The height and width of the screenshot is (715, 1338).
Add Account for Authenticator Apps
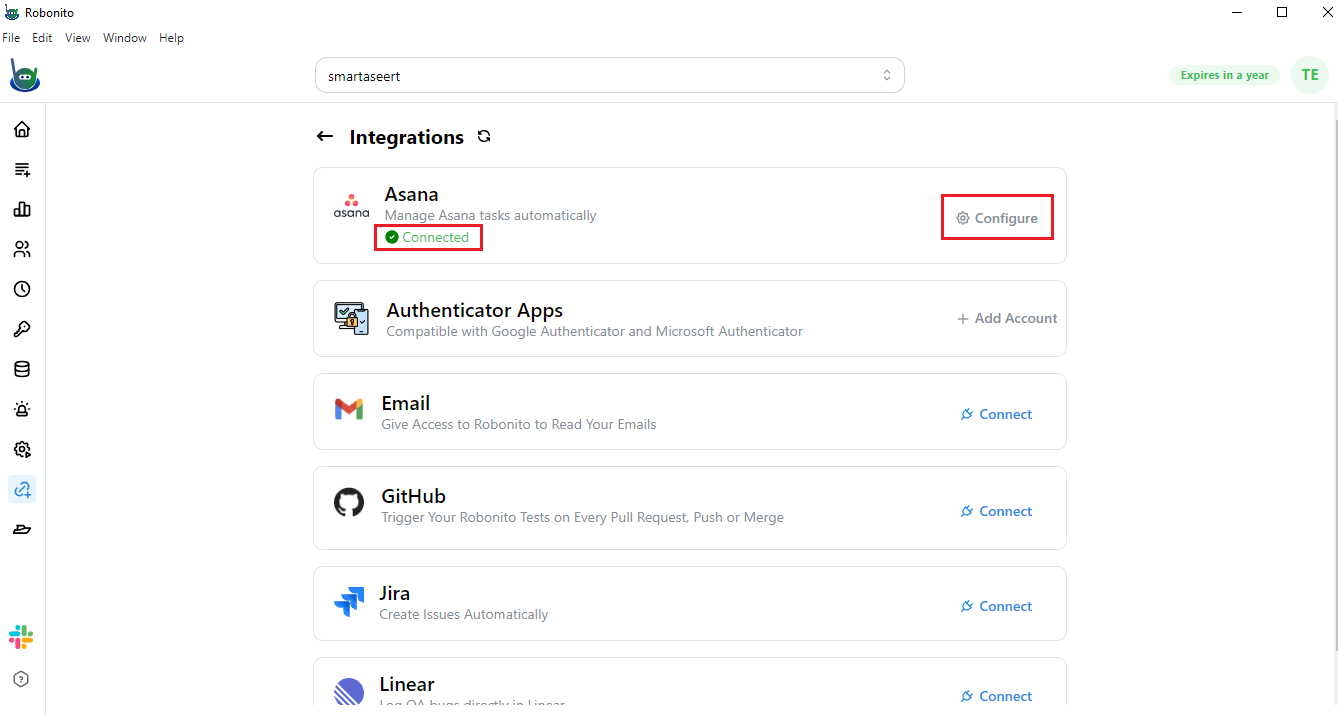[x=1007, y=318]
